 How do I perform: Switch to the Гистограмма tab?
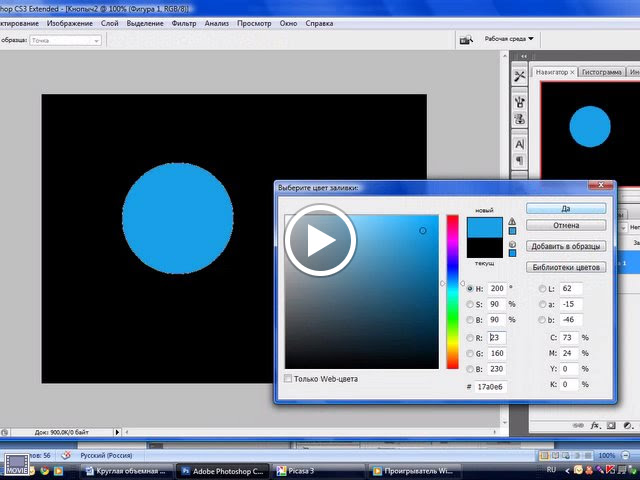tap(602, 72)
